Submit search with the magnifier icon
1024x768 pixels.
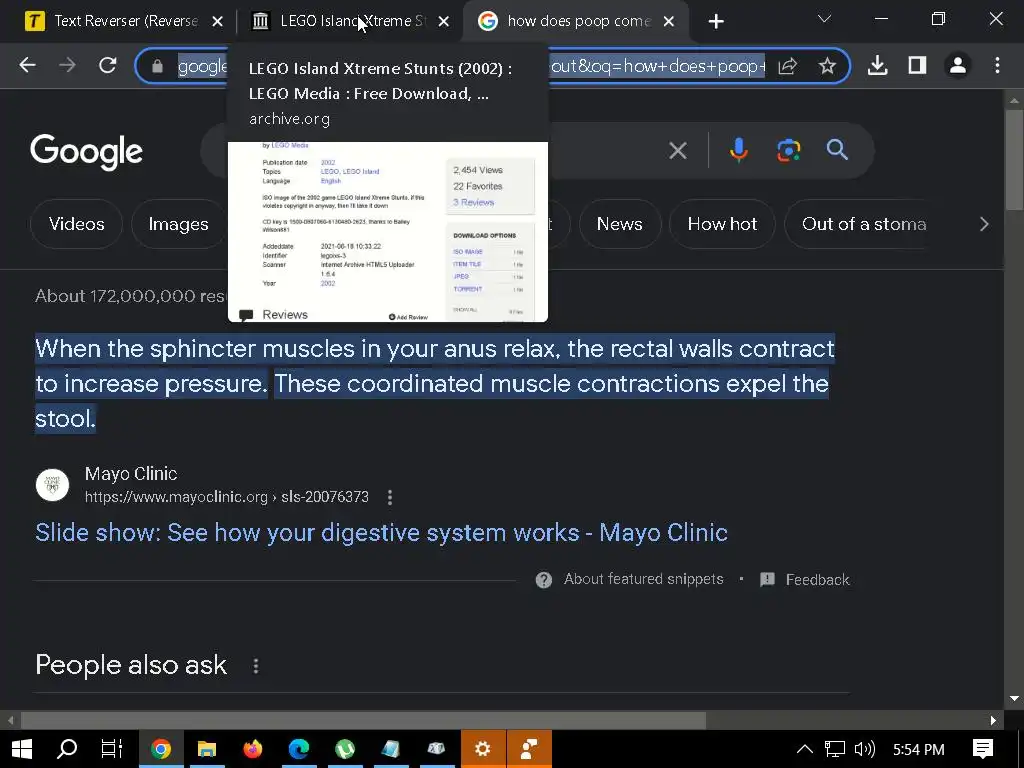837,150
